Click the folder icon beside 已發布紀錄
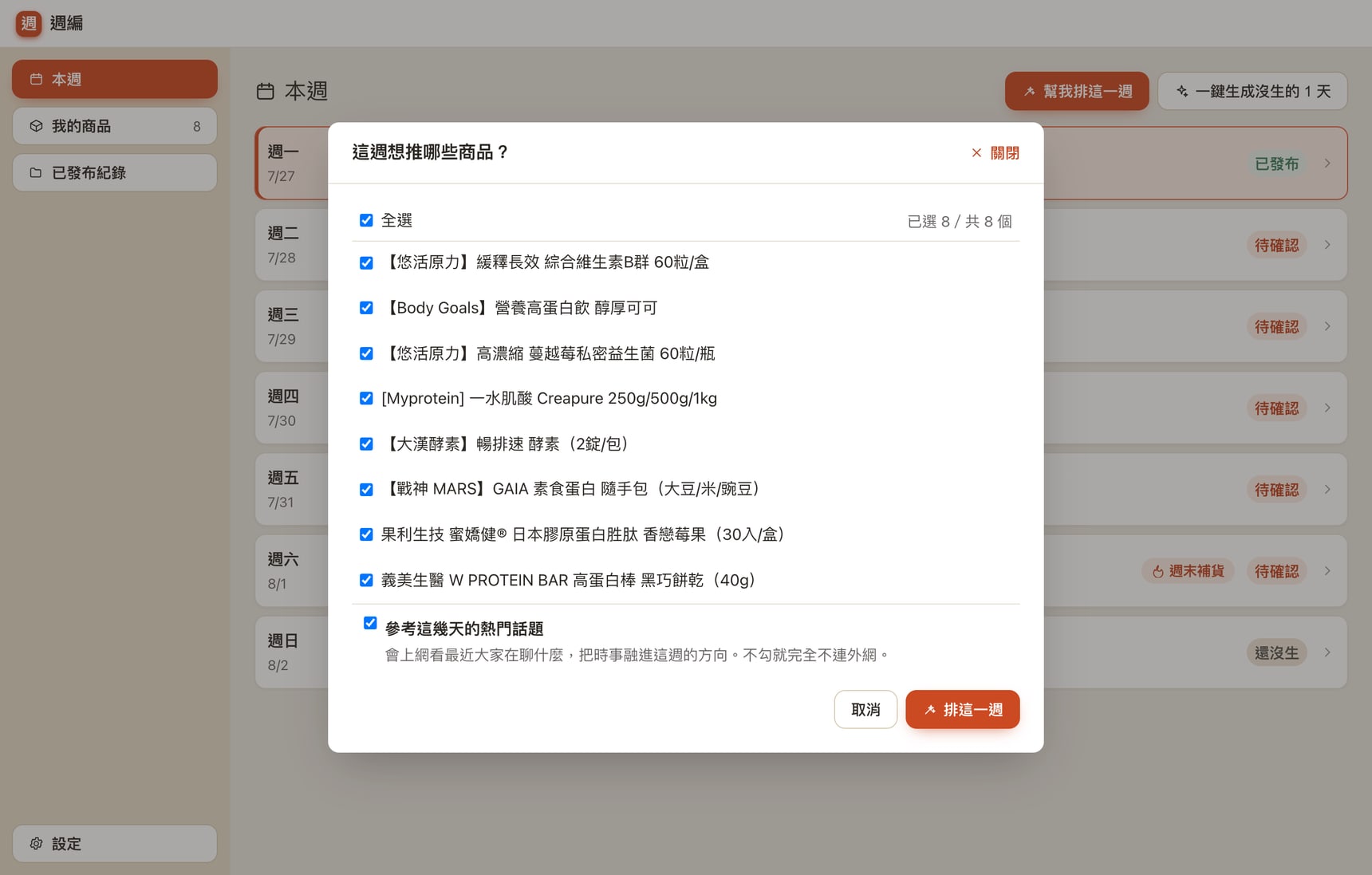Screen dimensions: 1372x875 tap(36, 172)
